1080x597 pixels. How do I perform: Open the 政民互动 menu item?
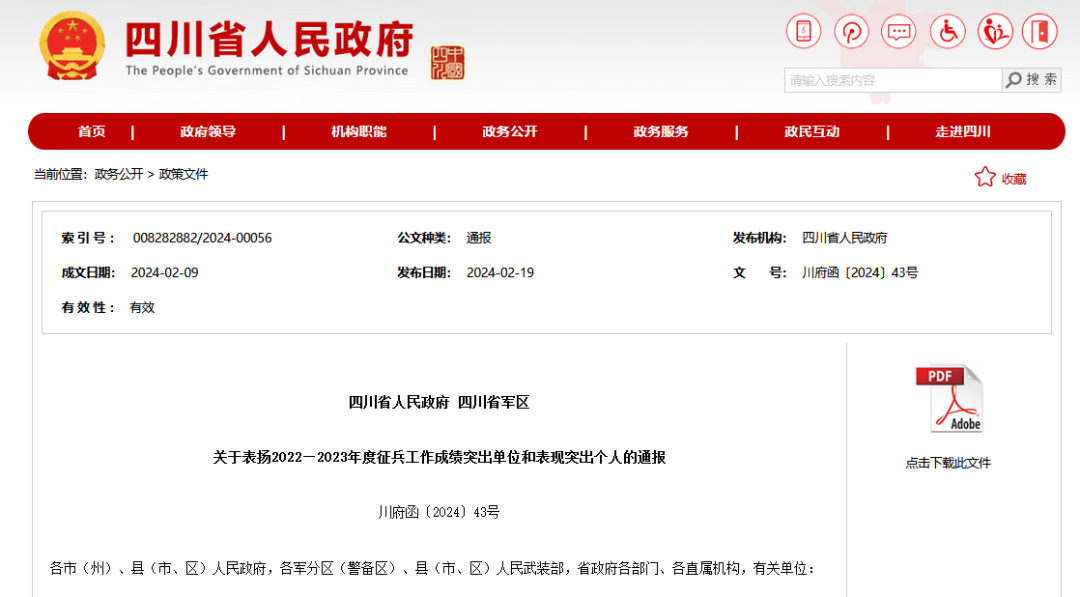[x=812, y=131]
